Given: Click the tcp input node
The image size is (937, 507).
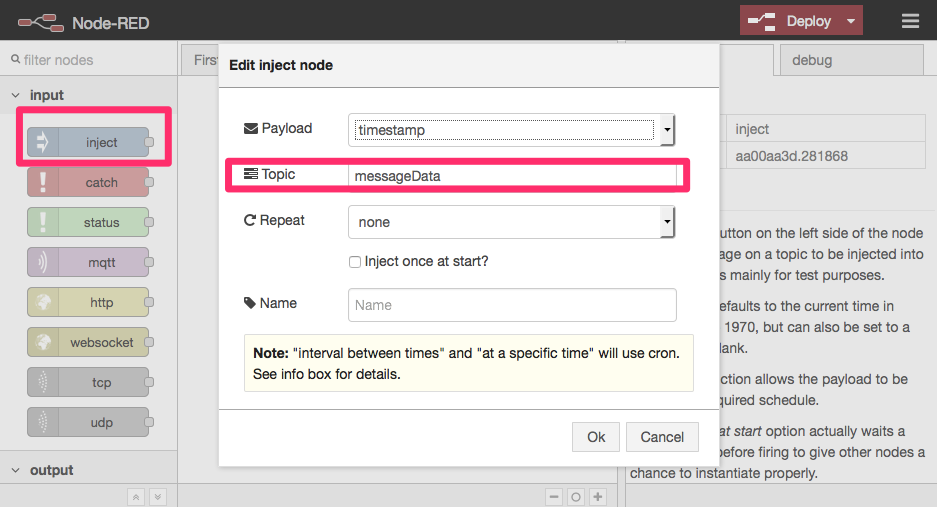Looking at the screenshot, I should pyautogui.click(x=88, y=383).
